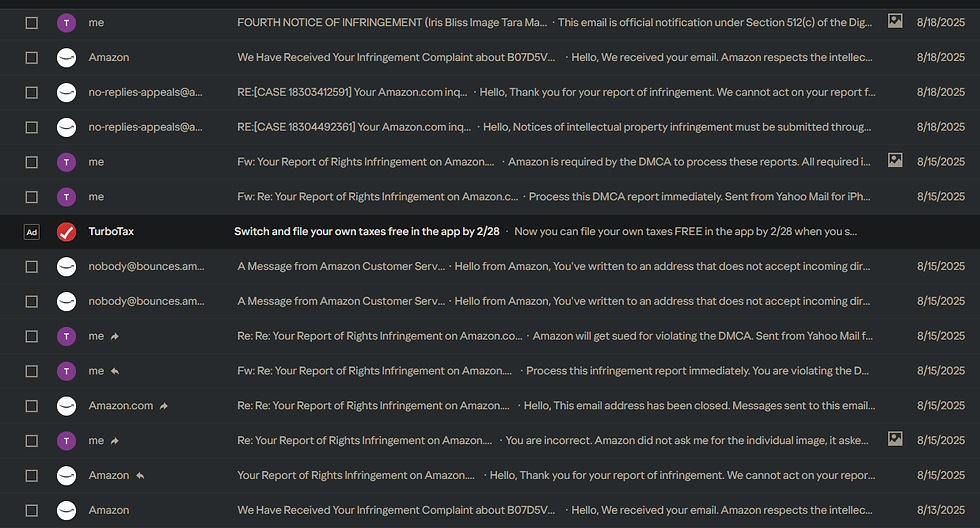
Task: Click the TurboTax red checkmark logo
Action: tap(66, 232)
